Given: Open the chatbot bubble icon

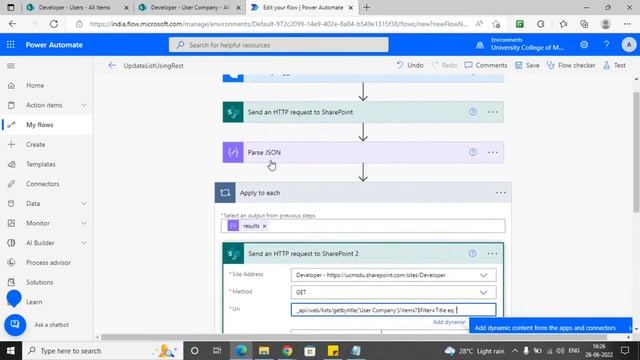Looking at the screenshot, I should pyautogui.click(x=15, y=324).
